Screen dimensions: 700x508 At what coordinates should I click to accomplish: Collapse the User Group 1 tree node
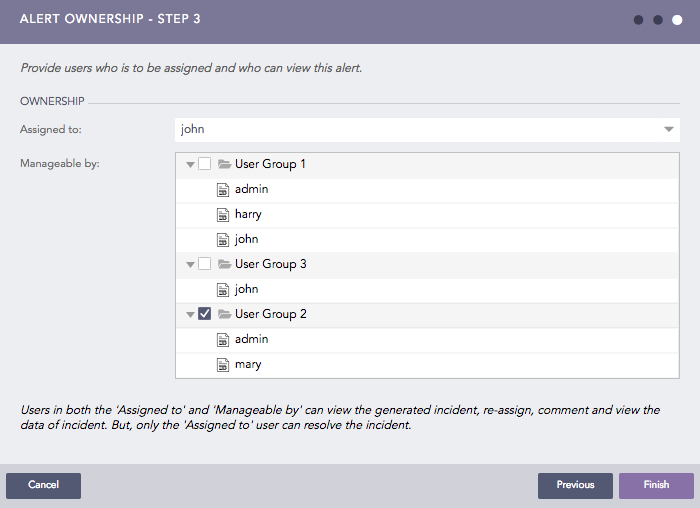[x=190, y=165]
